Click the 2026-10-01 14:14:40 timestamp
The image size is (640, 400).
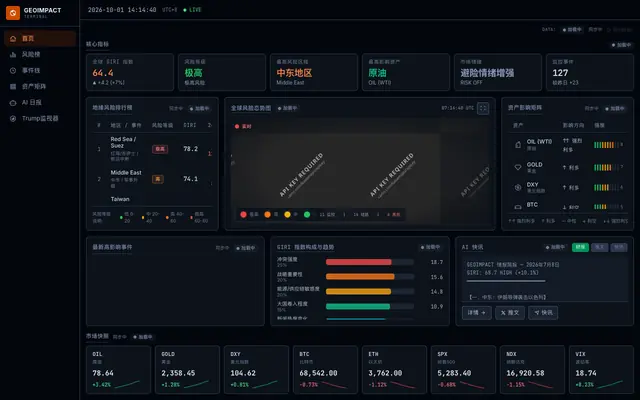click(122, 10)
